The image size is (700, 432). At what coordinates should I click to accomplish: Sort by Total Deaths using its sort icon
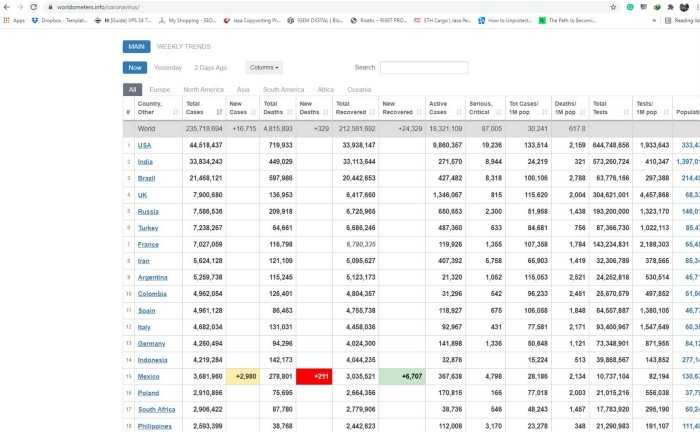point(290,112)
